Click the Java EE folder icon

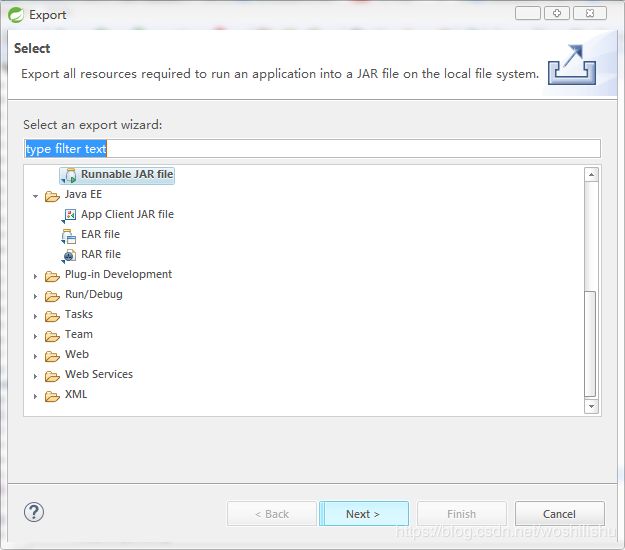(52, 196)
